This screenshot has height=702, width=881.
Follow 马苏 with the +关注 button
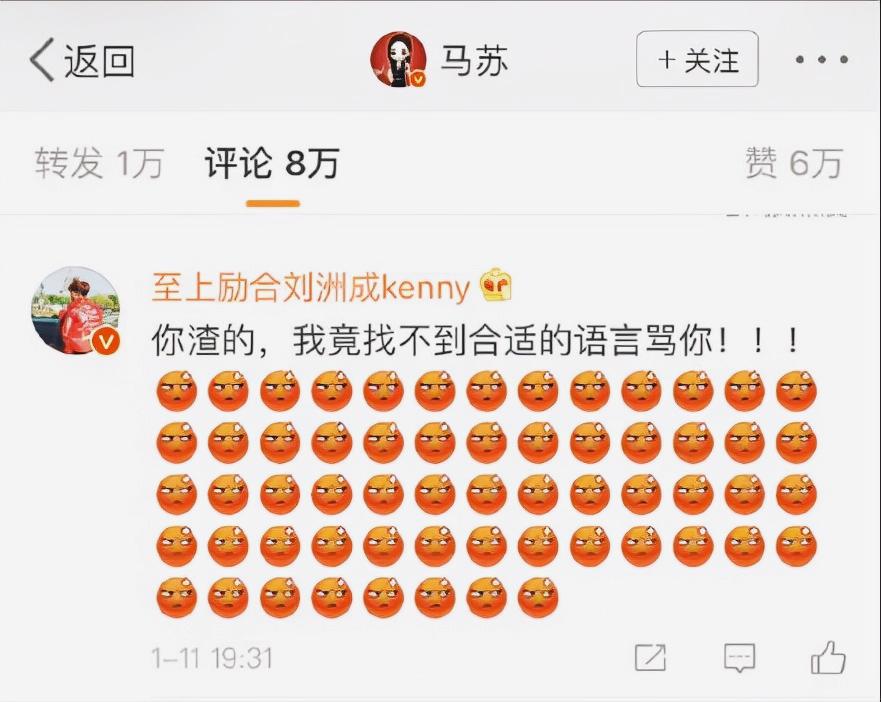tap(697, 59)
